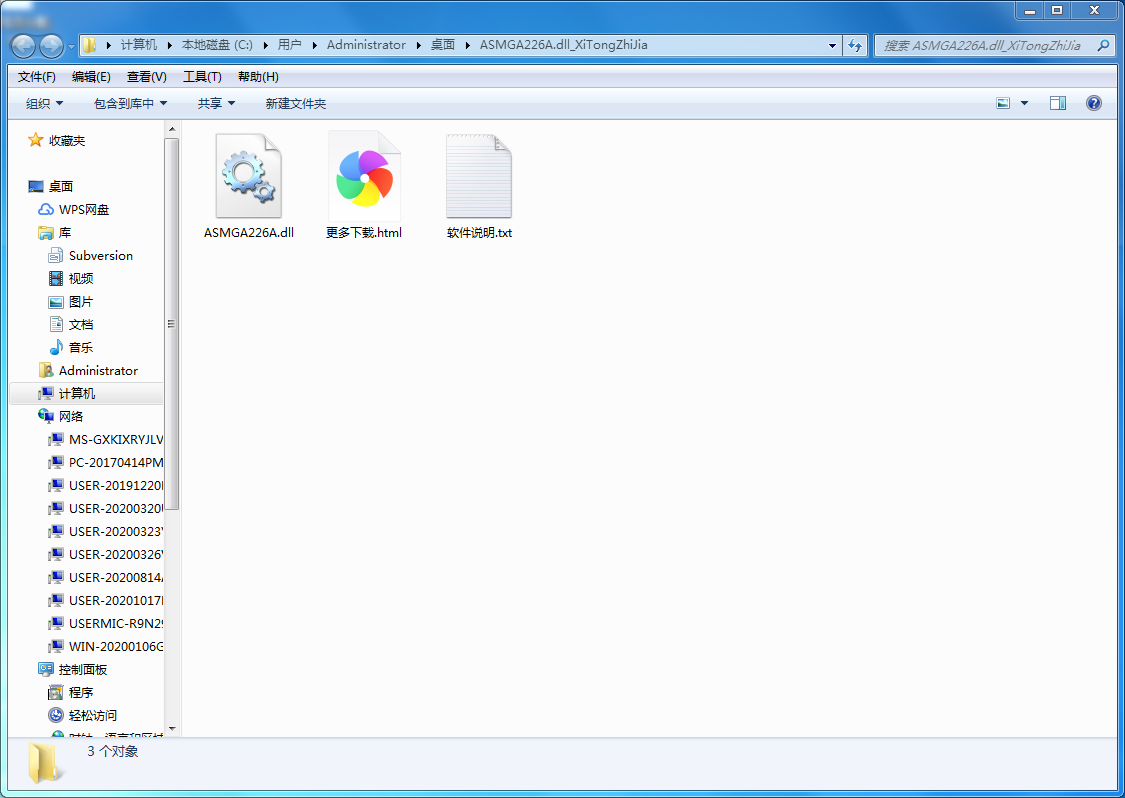Screen dimensions: 1125x798
Task: Change view with the view mode icon
Action: pos(1003,103)
